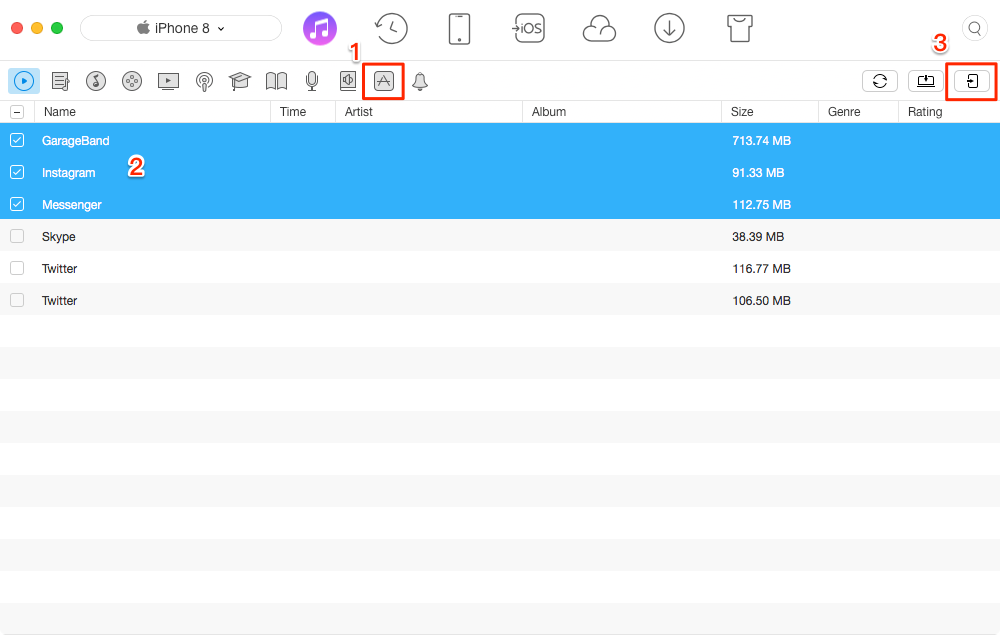Screen dimensions: 1000x635
Task: Select the Music play-circle category icon
Action: tap(24, 81)
